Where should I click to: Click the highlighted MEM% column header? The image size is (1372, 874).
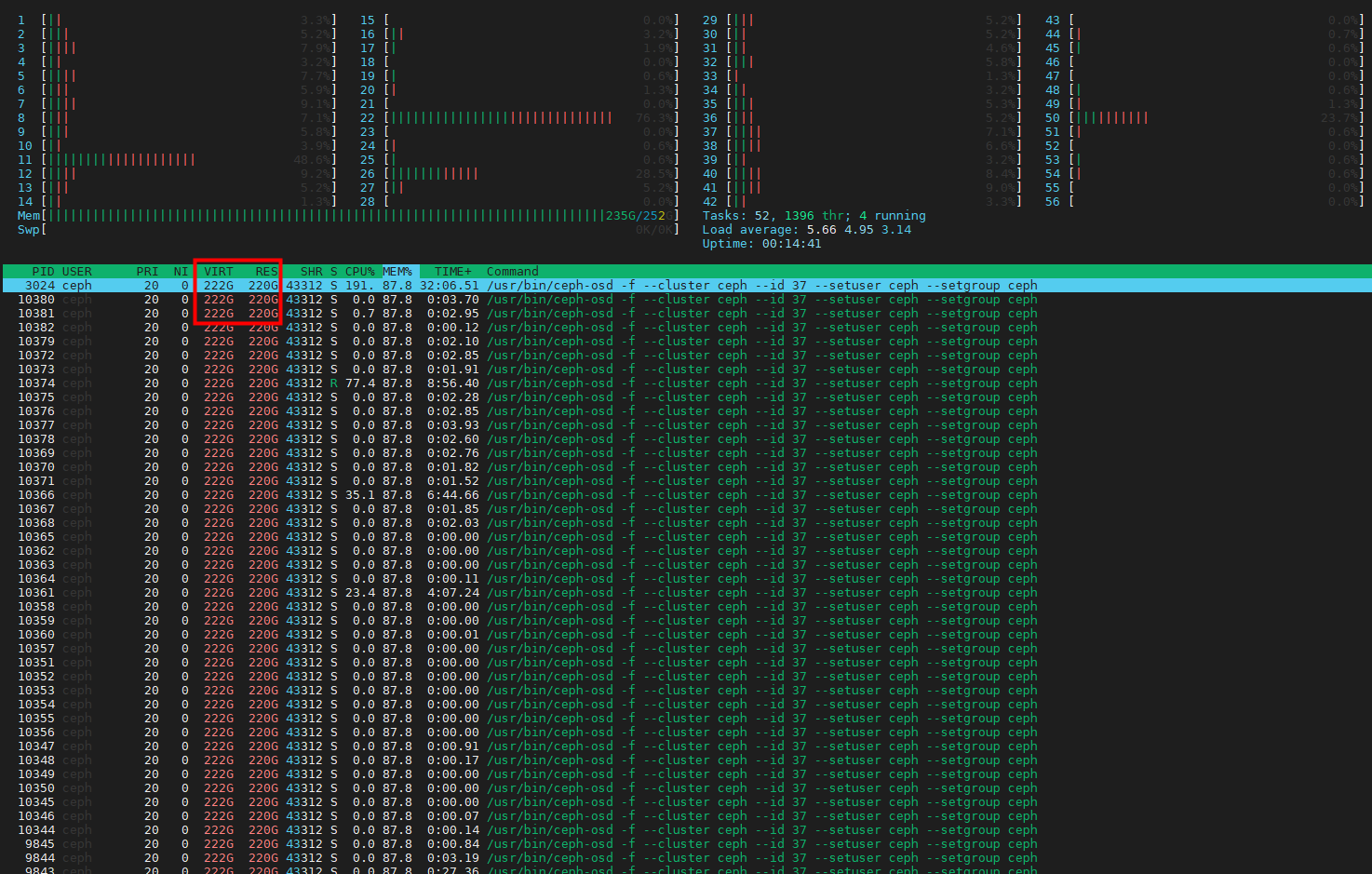tap(397, 272)
